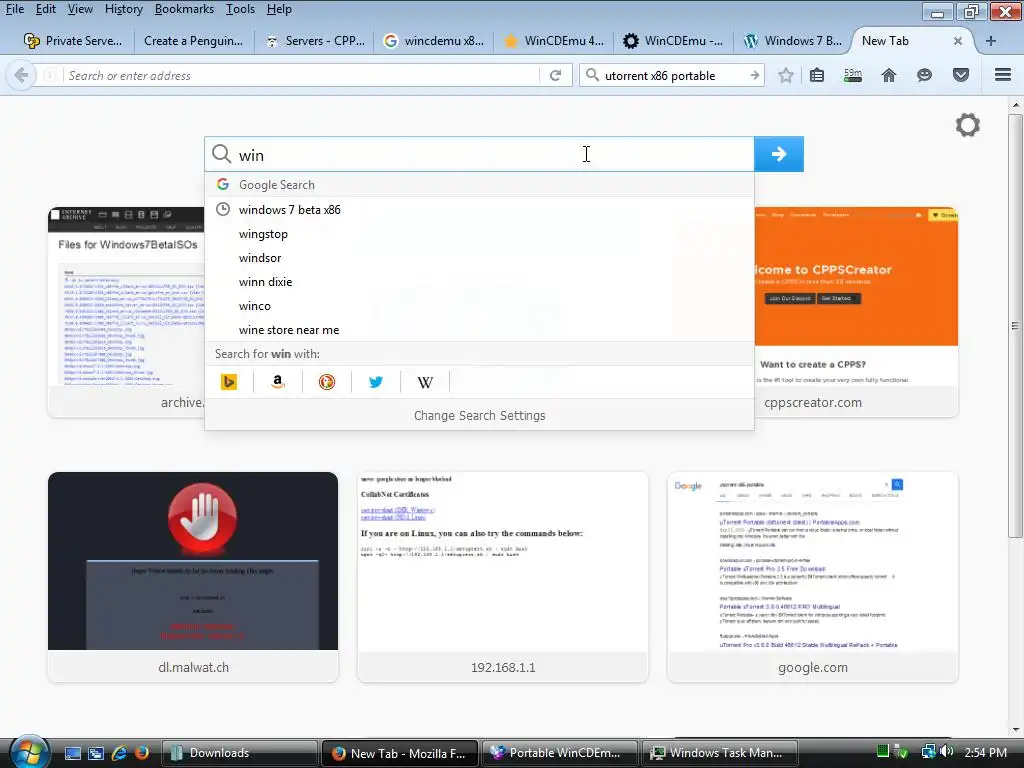
Task: Open new tab page settings gear
Action: click(x=968, y=125)
